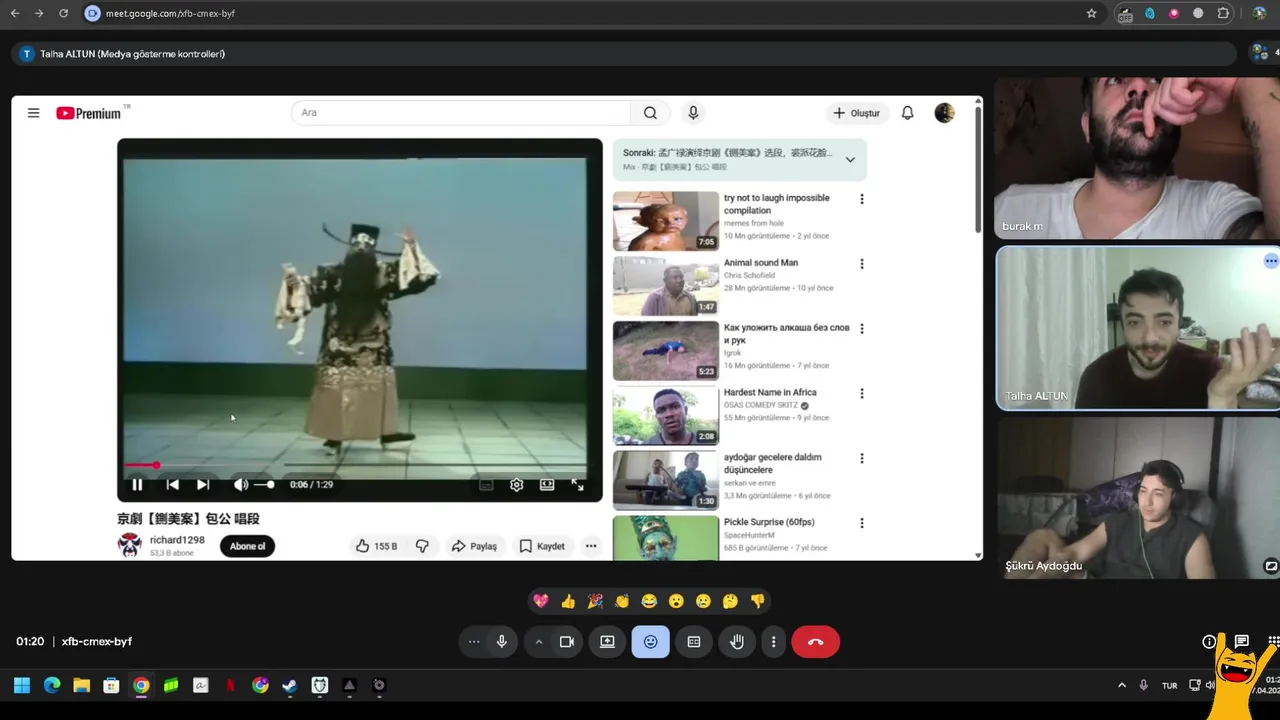Expand the "Sonraki" up-next playlist chevron
This screenshot has height=720, width=1280.
point(850,160)
